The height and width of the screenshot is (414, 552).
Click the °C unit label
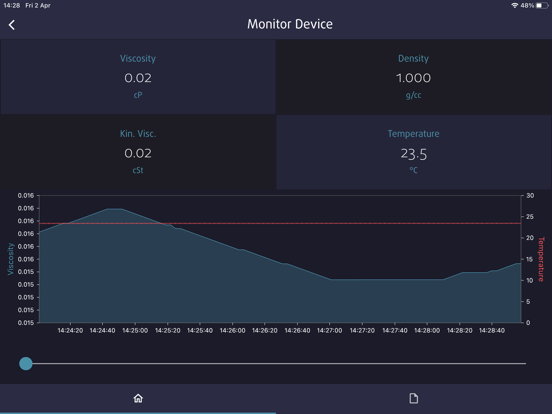(x=413, y=170)
